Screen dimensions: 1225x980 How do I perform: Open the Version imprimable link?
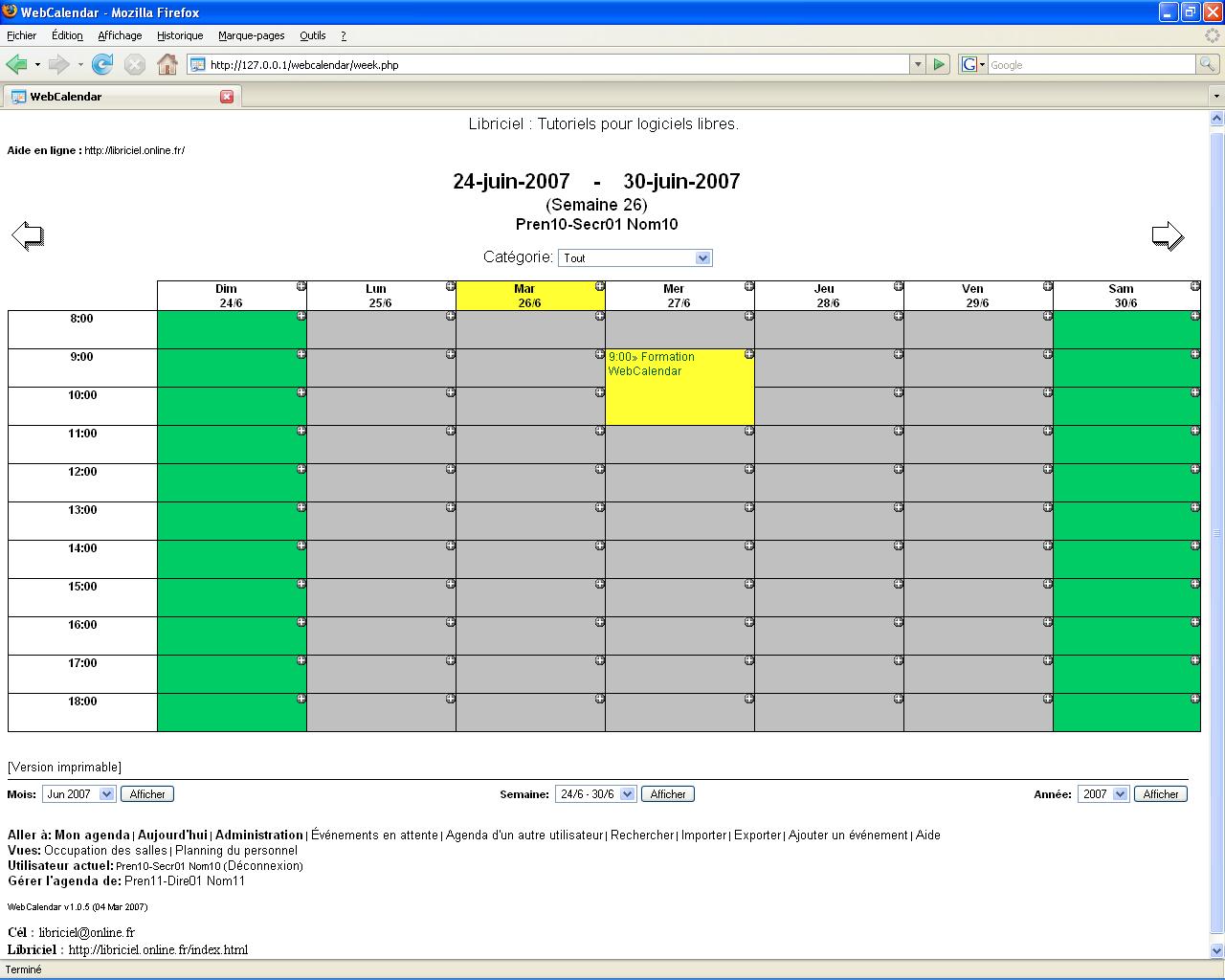point(64,768)
